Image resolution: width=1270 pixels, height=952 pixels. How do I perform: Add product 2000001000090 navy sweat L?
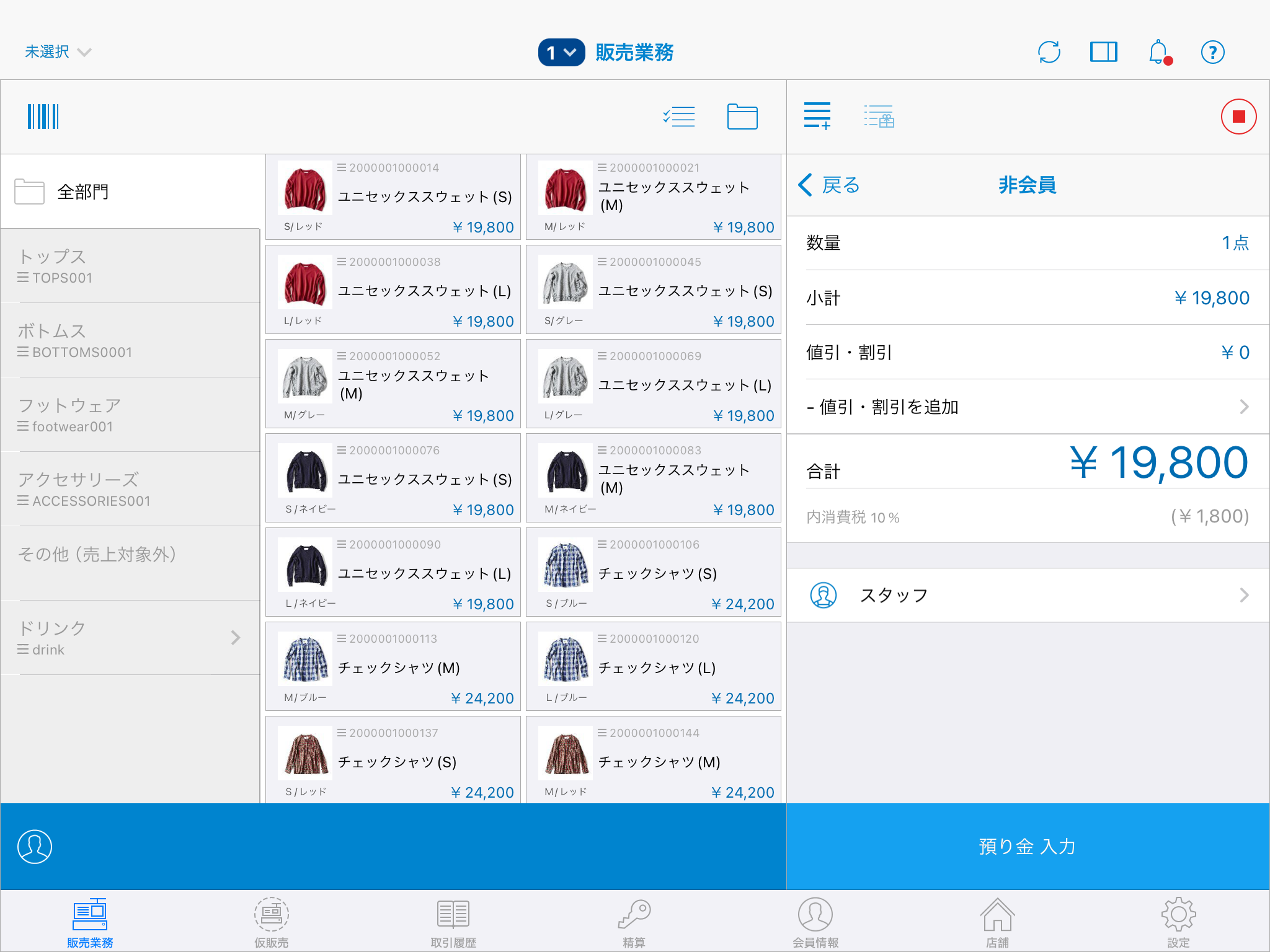click(393, 572)
